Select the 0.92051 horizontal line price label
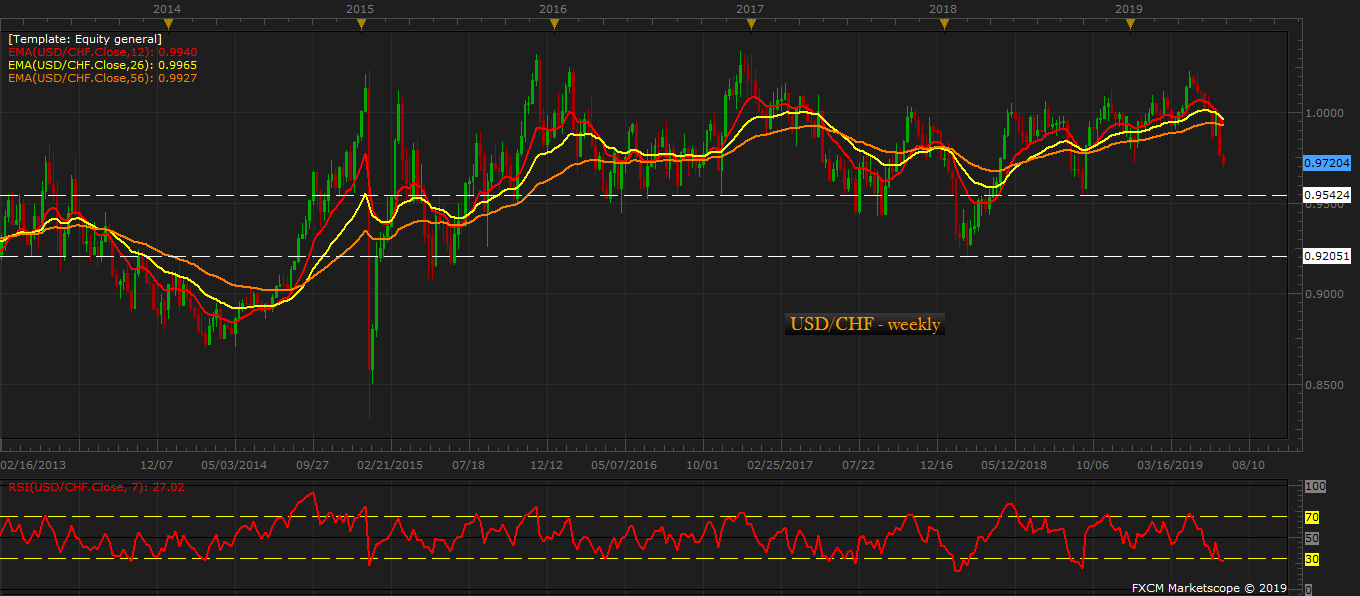The image size is (1360, 596). click(x=1327, y=256)
